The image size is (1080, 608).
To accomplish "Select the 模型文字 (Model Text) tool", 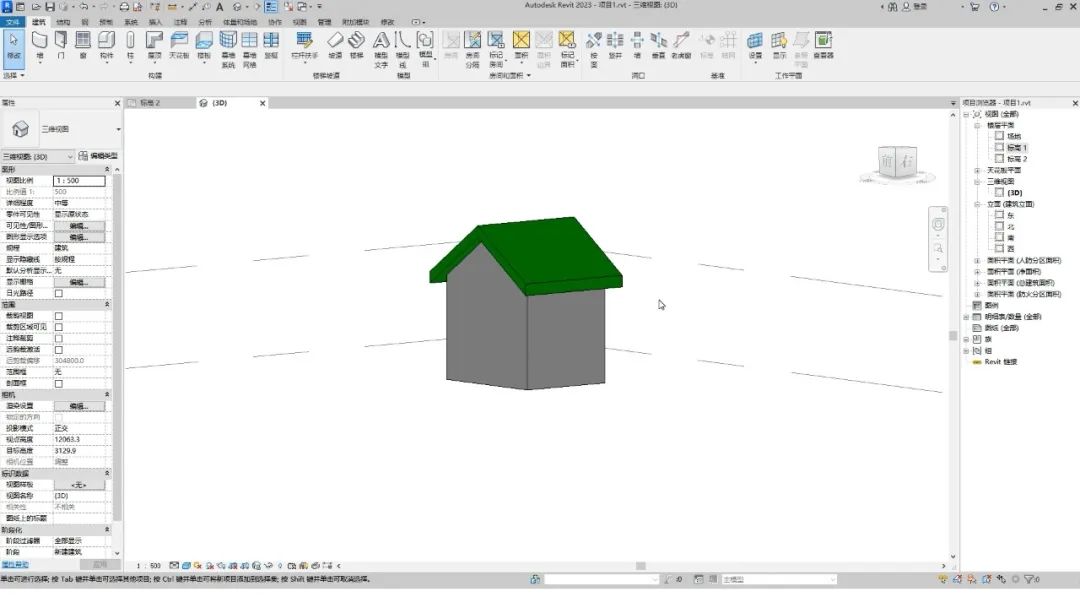I will [x=381, y=50].
